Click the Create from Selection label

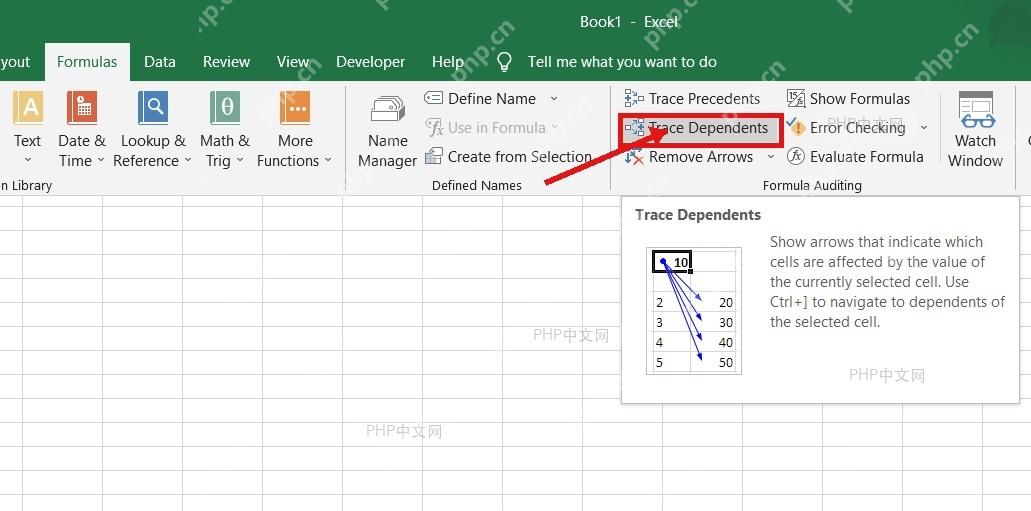pos(519,157)
